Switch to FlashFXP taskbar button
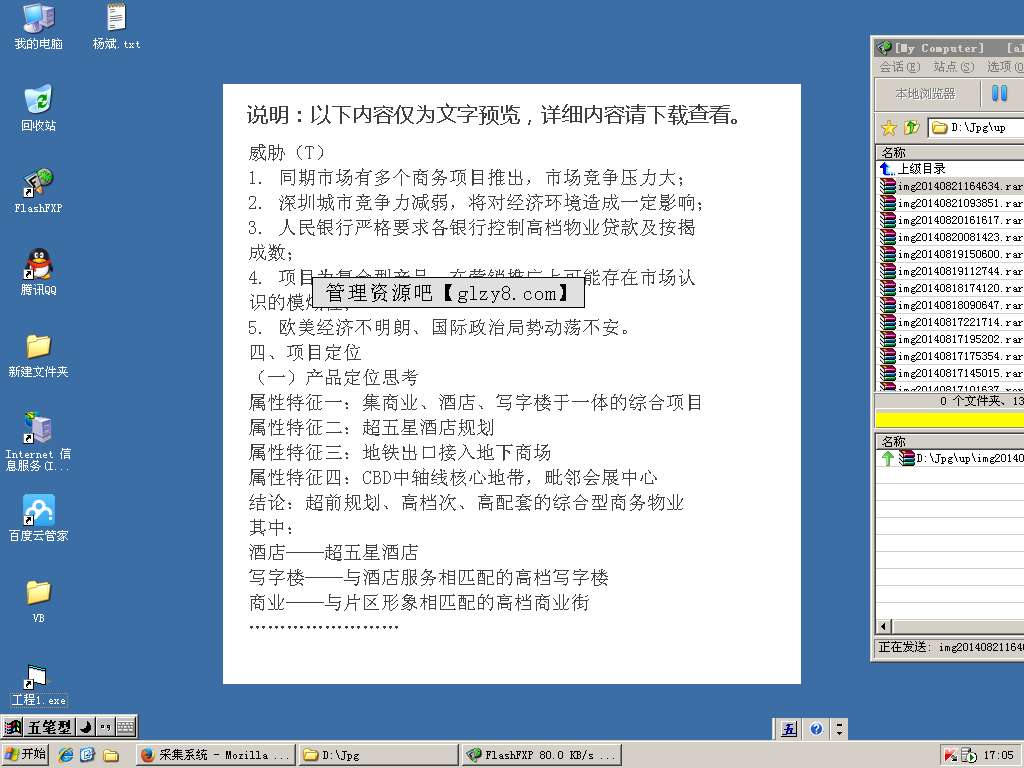The width and height of the screenshot is (1024, 768). coord(541,755)
